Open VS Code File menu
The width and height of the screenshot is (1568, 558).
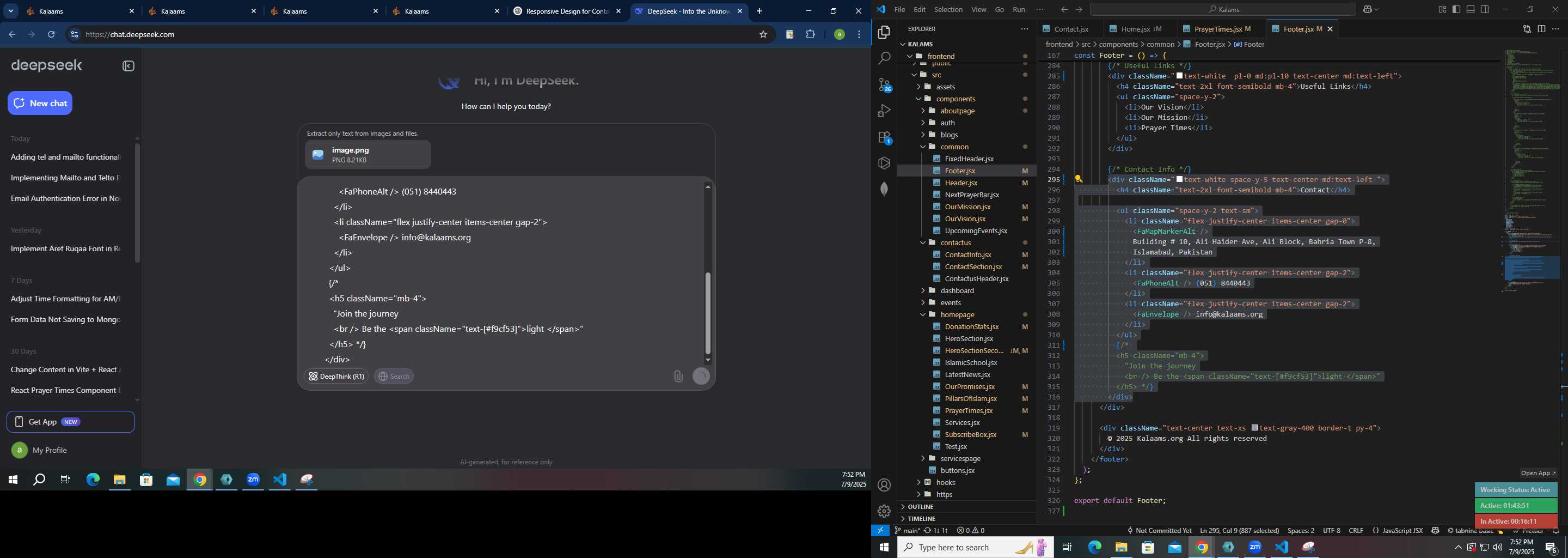point(899,10)
